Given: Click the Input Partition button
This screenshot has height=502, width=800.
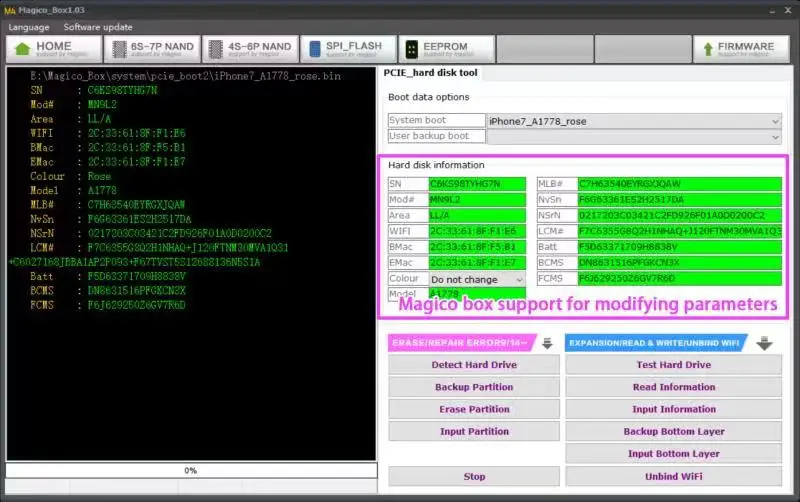Looking at the screenshot, I should coord(474,432).
